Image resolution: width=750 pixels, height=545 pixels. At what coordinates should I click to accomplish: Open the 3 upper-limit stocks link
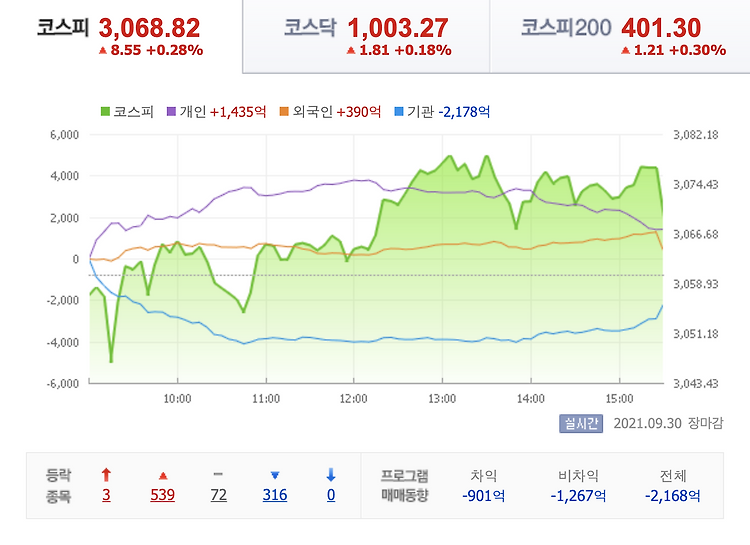coord(106,495)
